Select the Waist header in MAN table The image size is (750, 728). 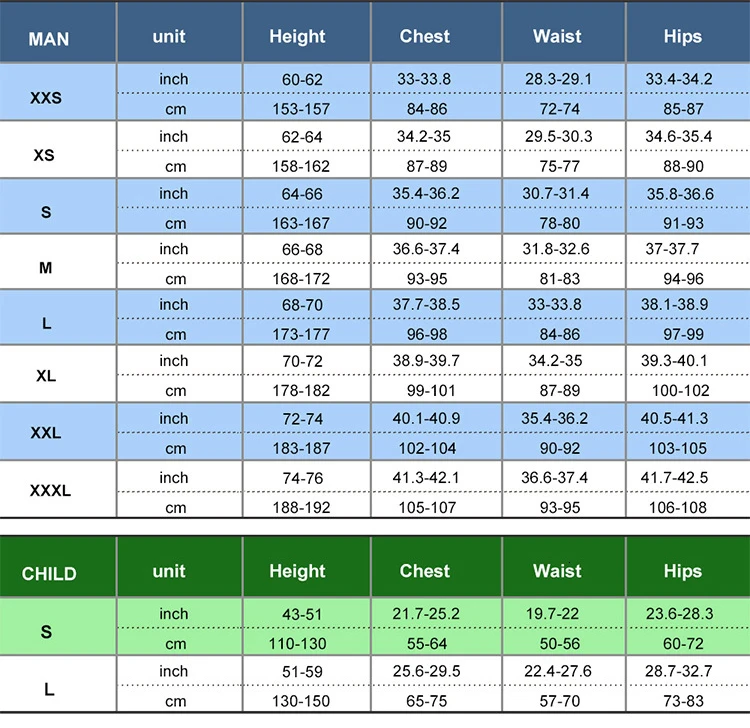coord(557,37)
